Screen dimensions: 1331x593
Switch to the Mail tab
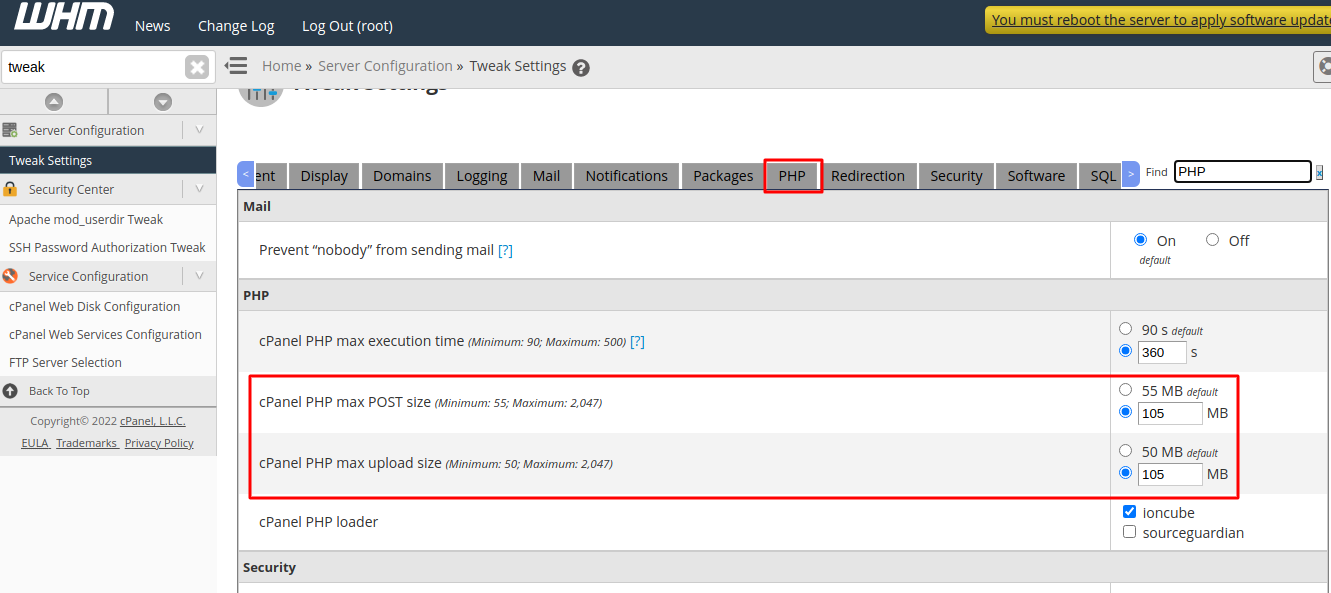click(x=546, y=176)
